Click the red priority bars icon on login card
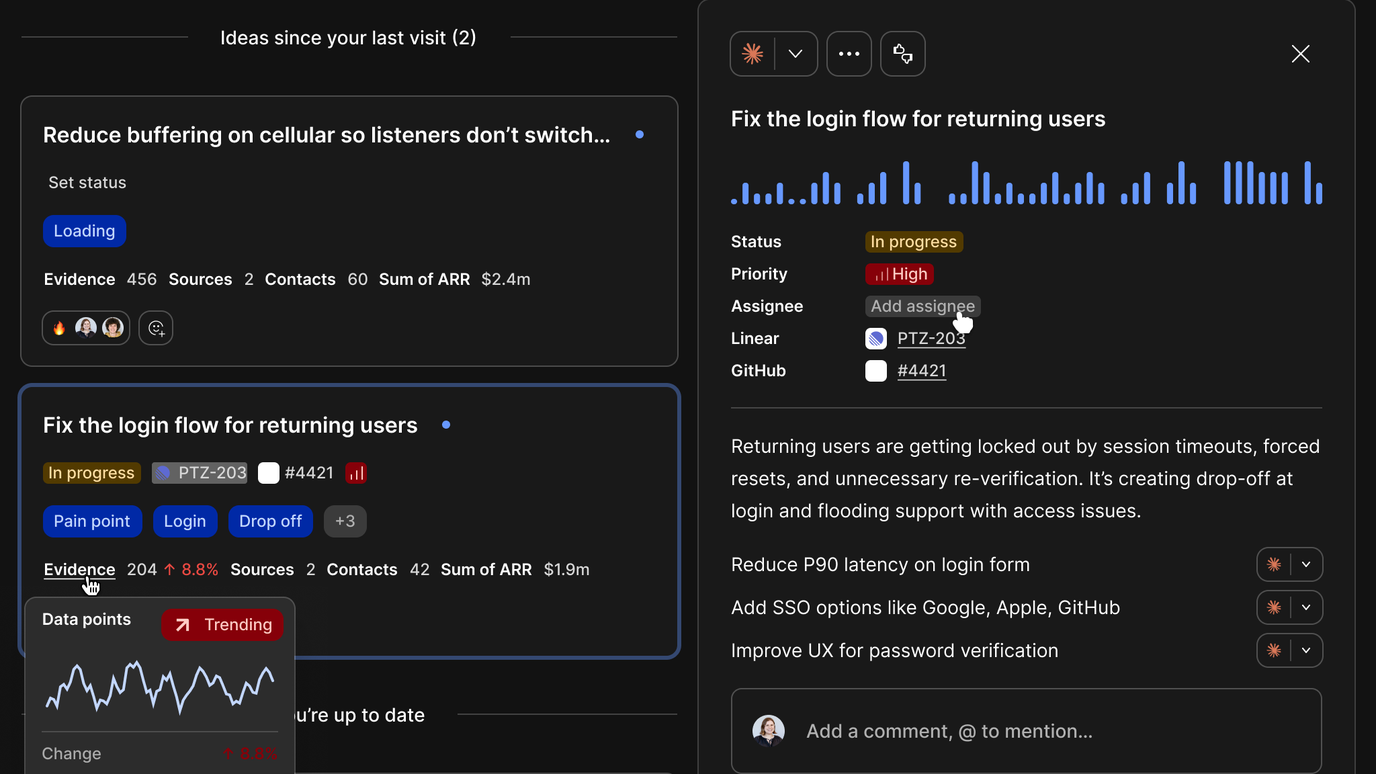The height and width of the screenshot is (774, 1376). (356, 473)
